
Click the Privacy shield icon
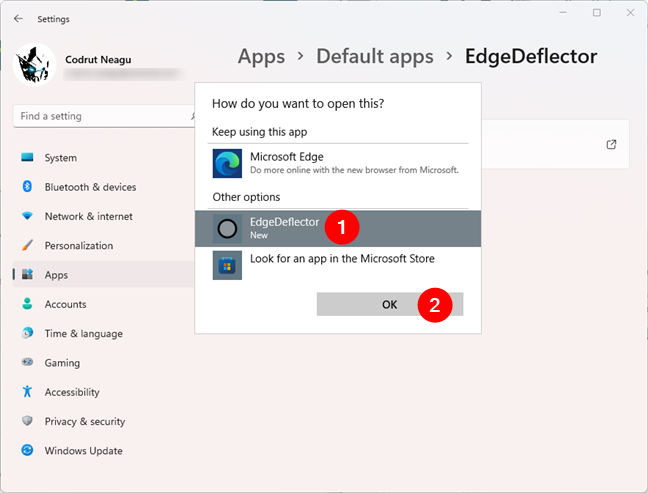pyautogui.click(x=27, y=421)
